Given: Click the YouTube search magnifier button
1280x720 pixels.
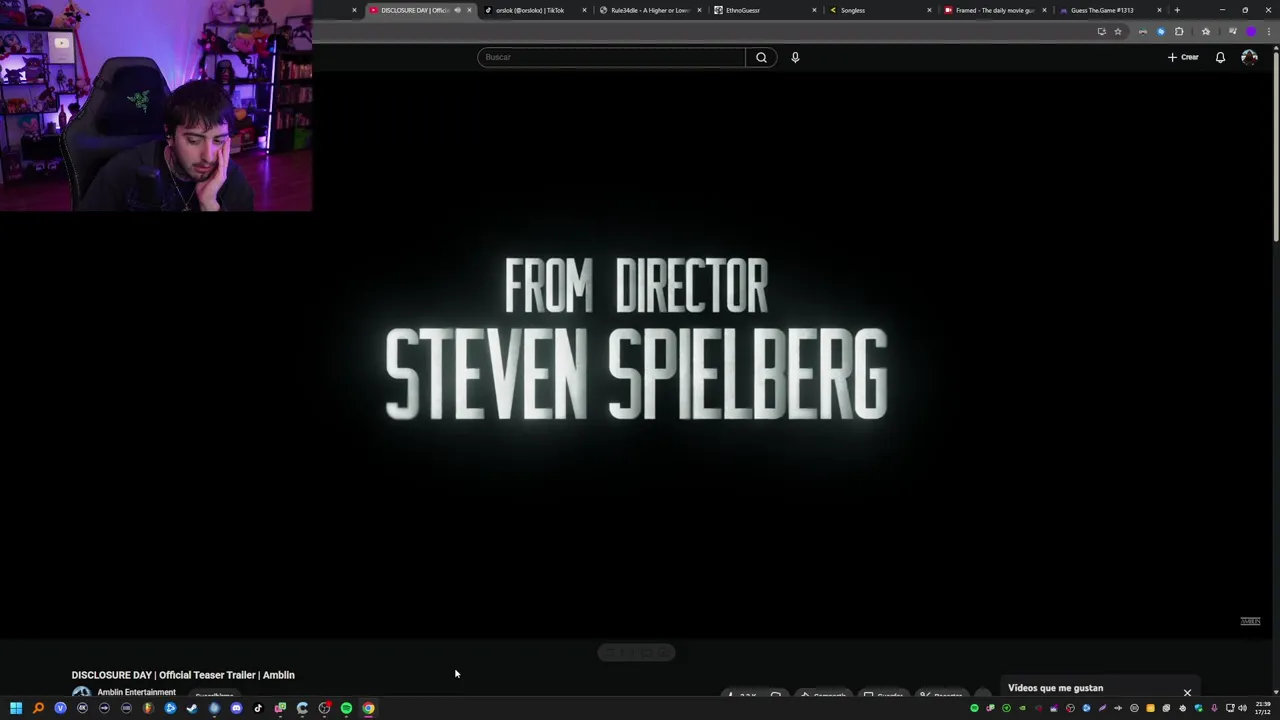Looking at the screenshot, I should (761, 57).
